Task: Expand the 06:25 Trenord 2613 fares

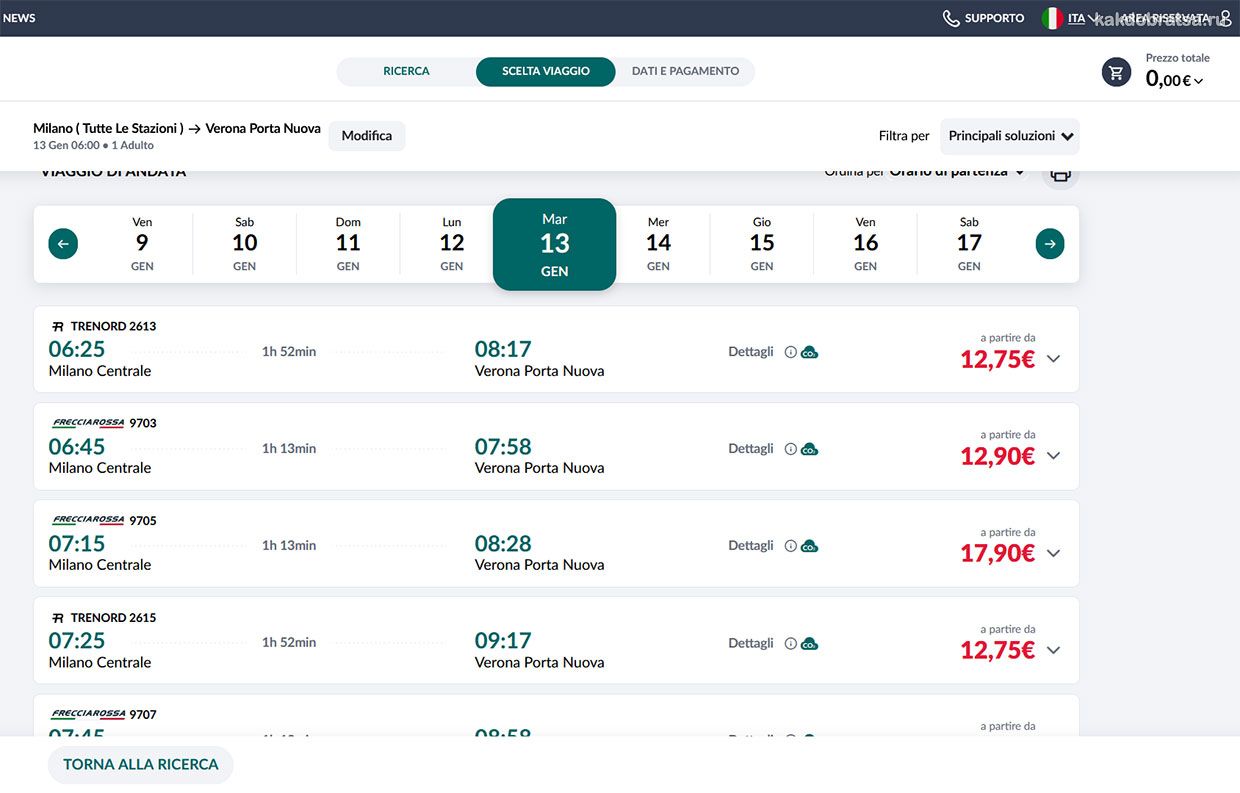Action: [1053, 359]
